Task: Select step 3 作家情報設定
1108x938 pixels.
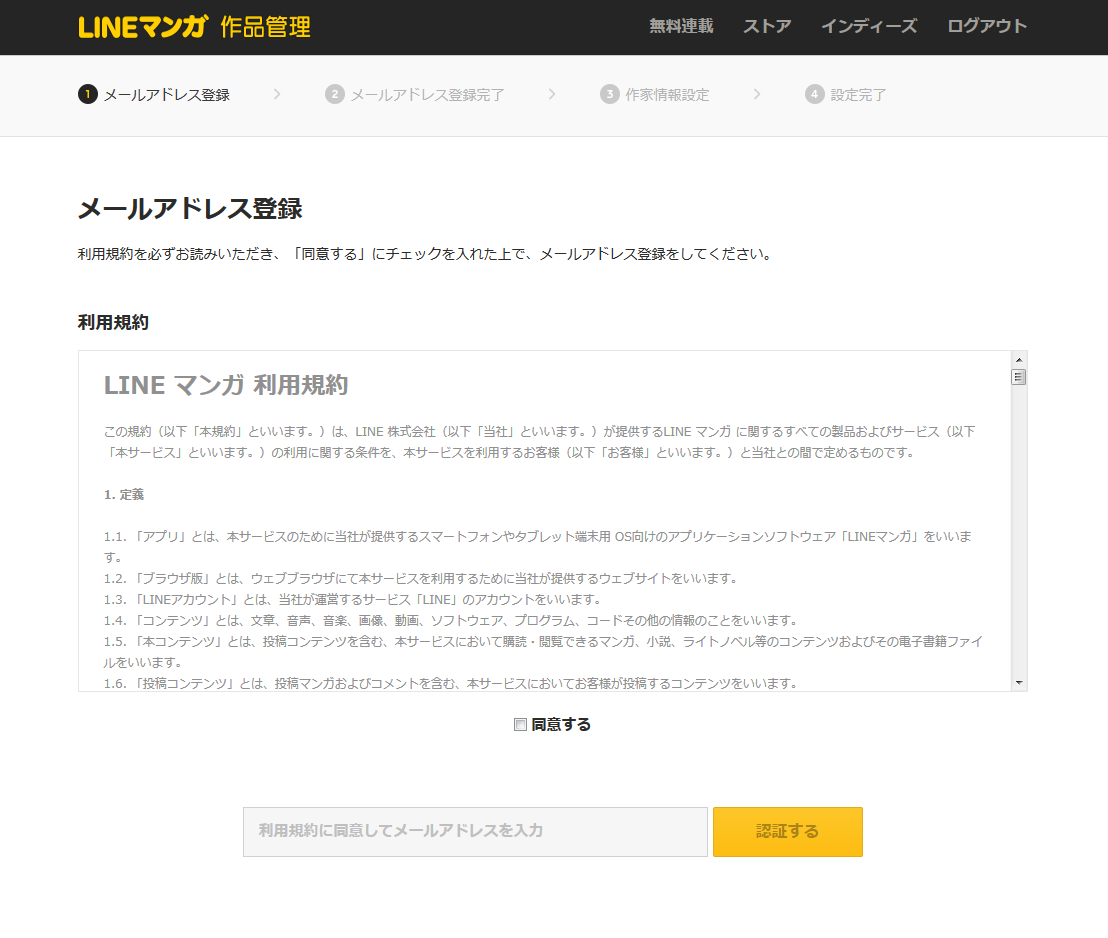Action: coord(654,95)
